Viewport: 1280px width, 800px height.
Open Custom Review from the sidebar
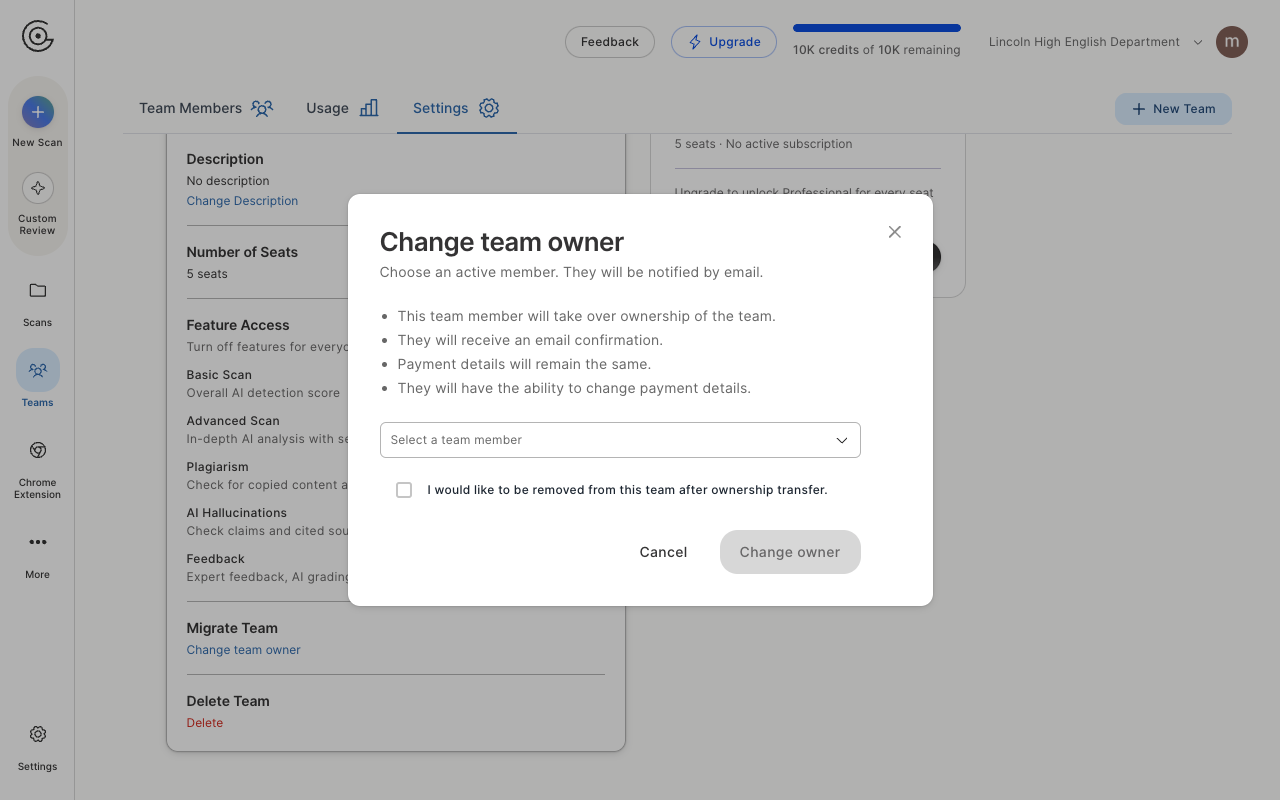pos(38,204)
